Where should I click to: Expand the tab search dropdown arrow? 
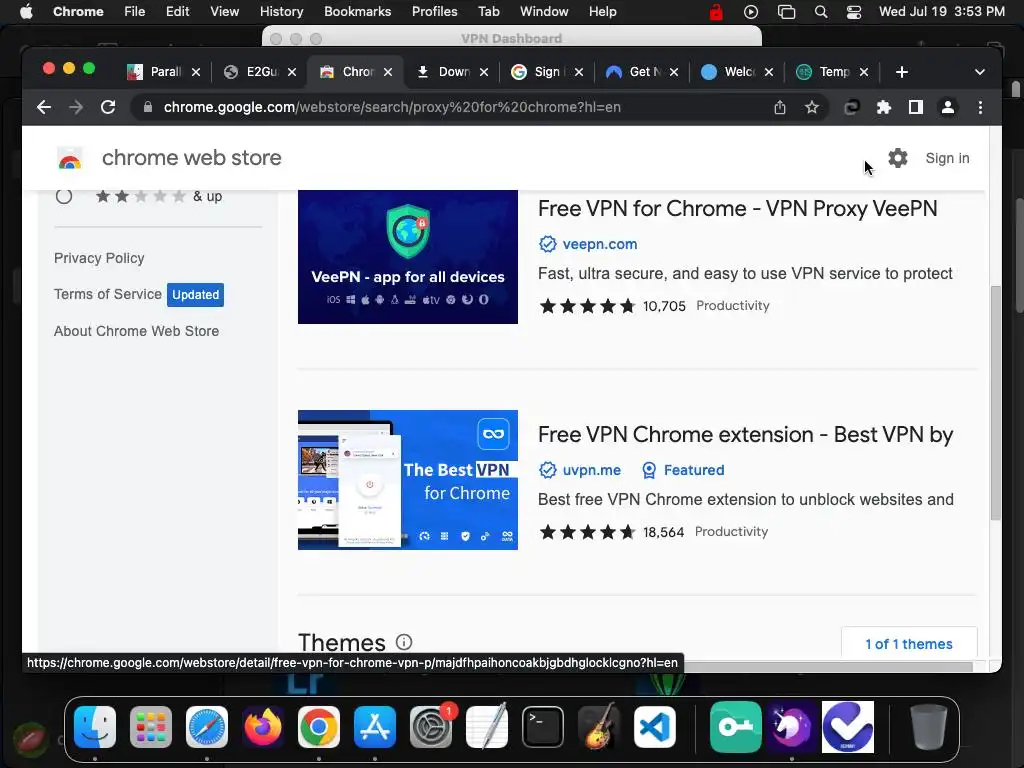coord(980,72)
